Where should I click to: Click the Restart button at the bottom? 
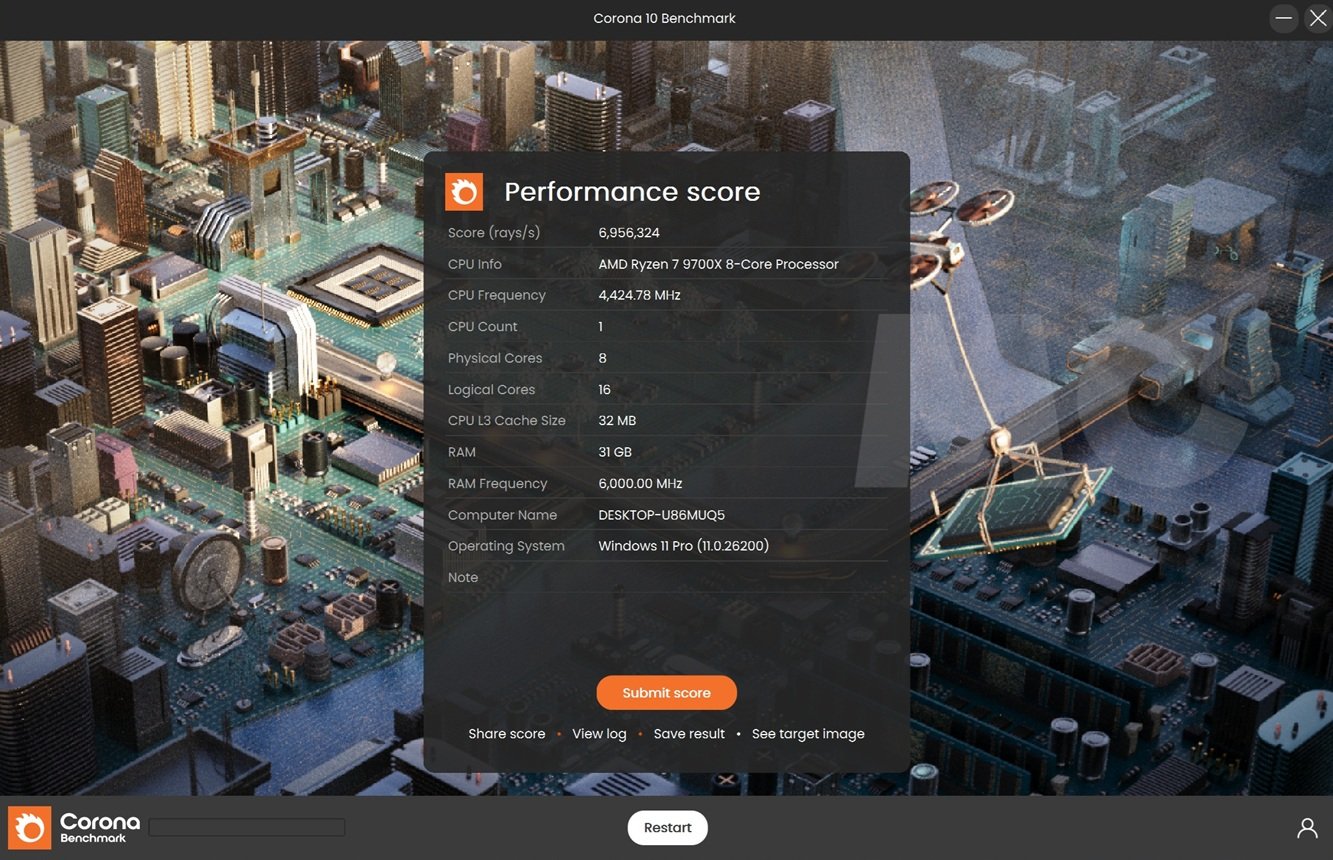[x=667, y=827]
